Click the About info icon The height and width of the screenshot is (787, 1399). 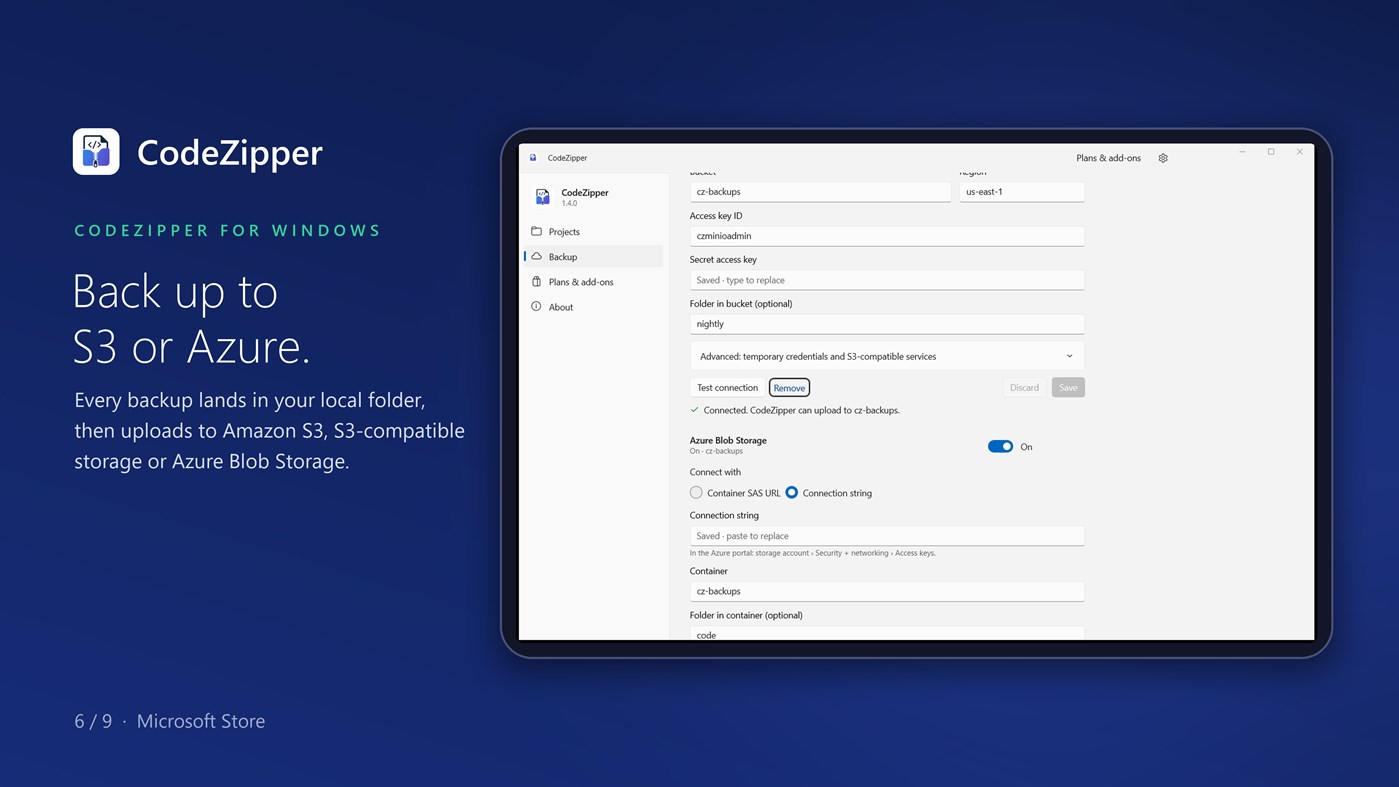pyautogui.click(x=537, y=307)
